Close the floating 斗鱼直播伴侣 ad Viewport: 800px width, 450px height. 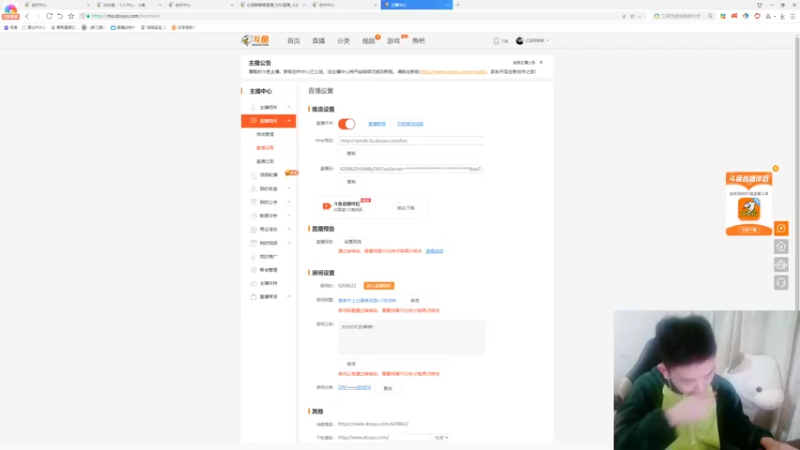[x=776, y=168]
